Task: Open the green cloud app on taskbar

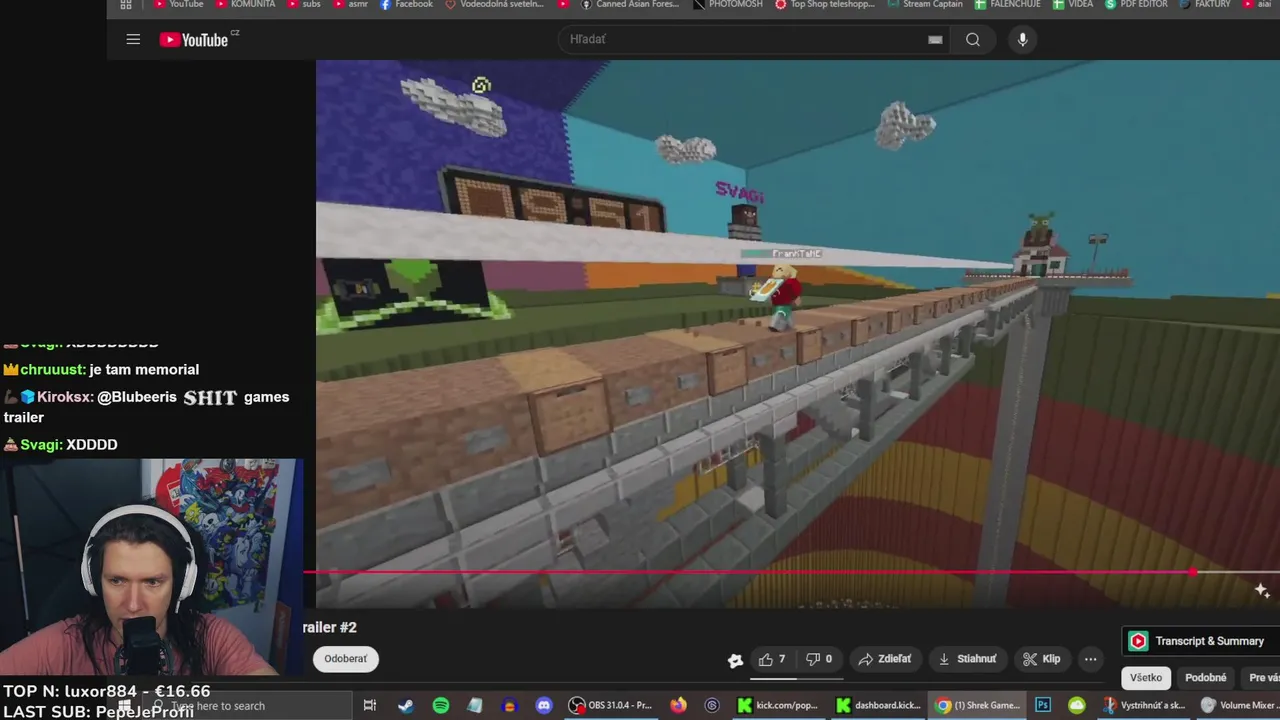Action: [x=1077, y=705]
